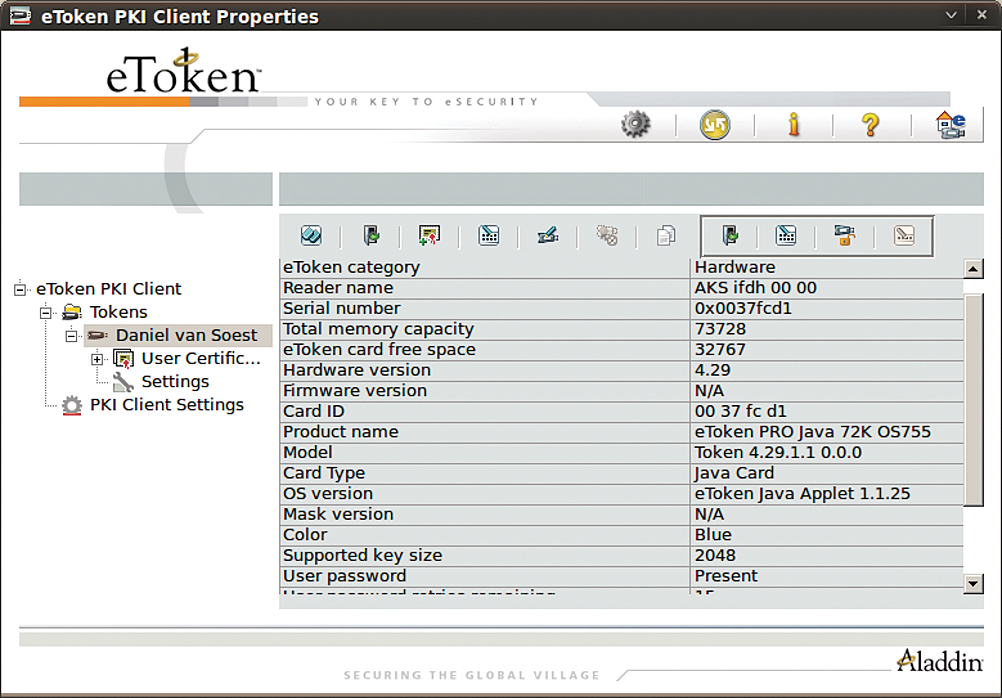This screenshot has width=1002, height=698.
Task: Click model value 'Token 4.29.1.1 0.0.0'
Action: click(778, 452)
